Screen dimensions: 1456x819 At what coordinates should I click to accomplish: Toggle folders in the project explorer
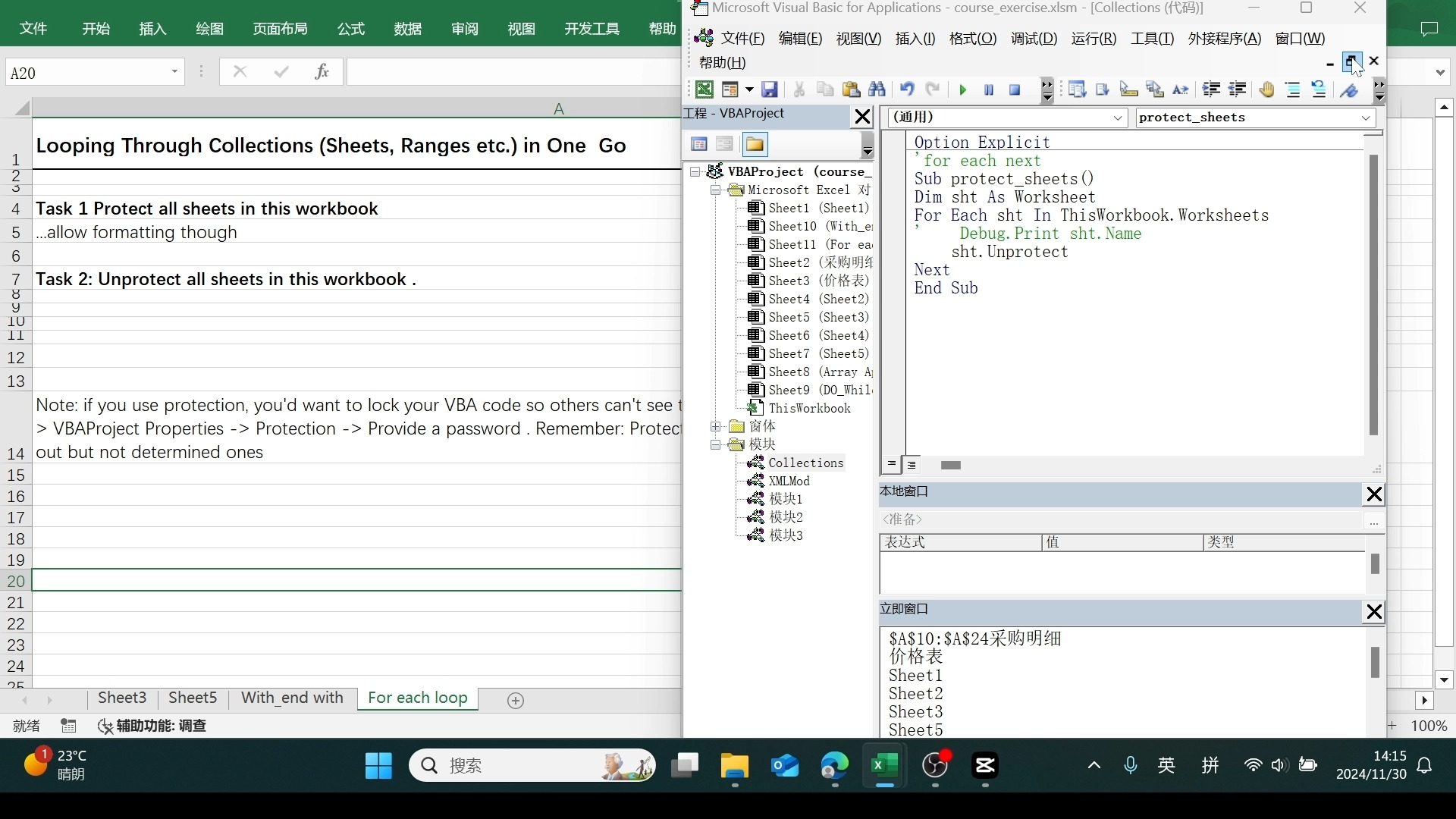(x=755, y=144)
